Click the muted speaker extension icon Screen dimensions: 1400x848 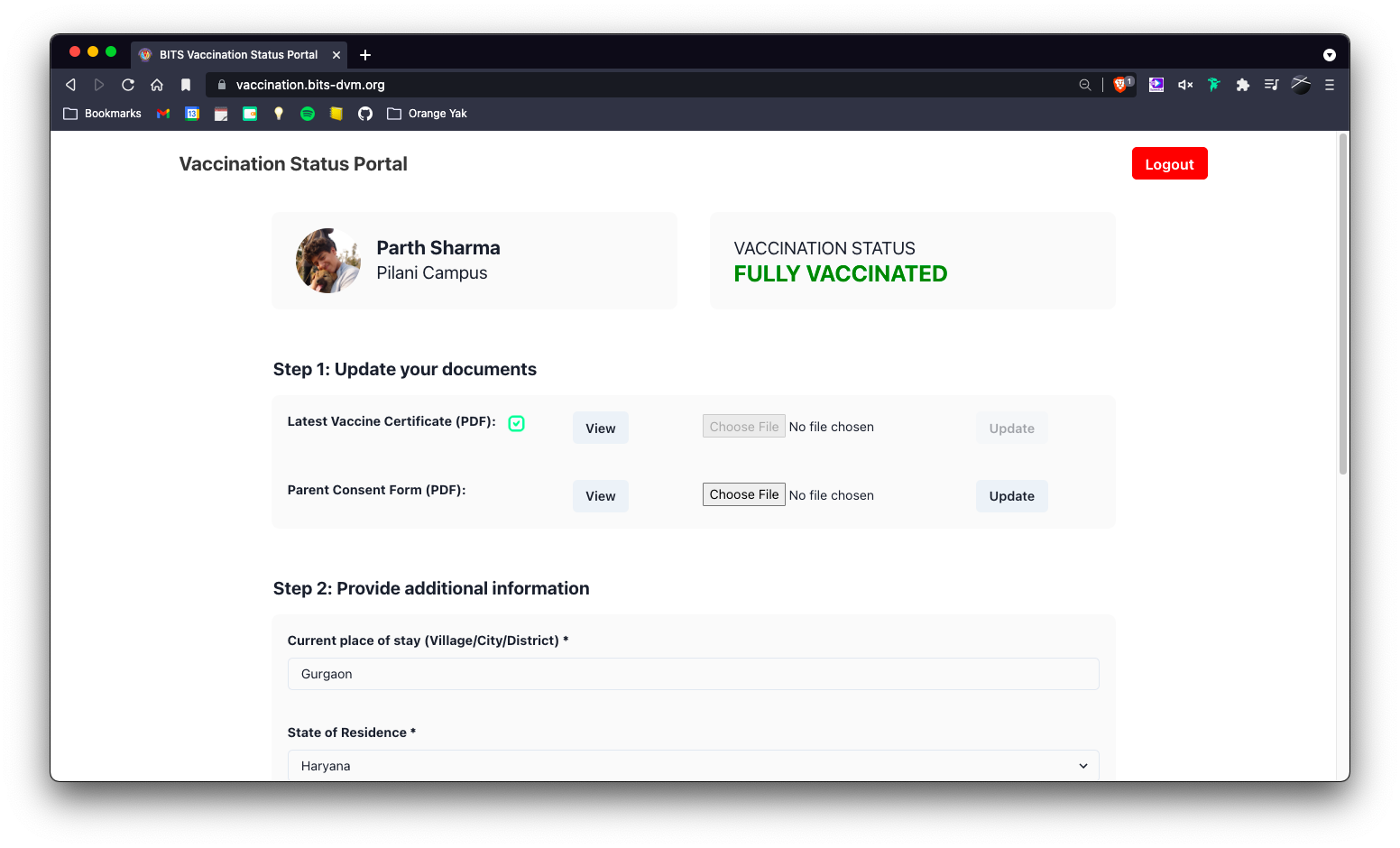tap(1185, 85)
